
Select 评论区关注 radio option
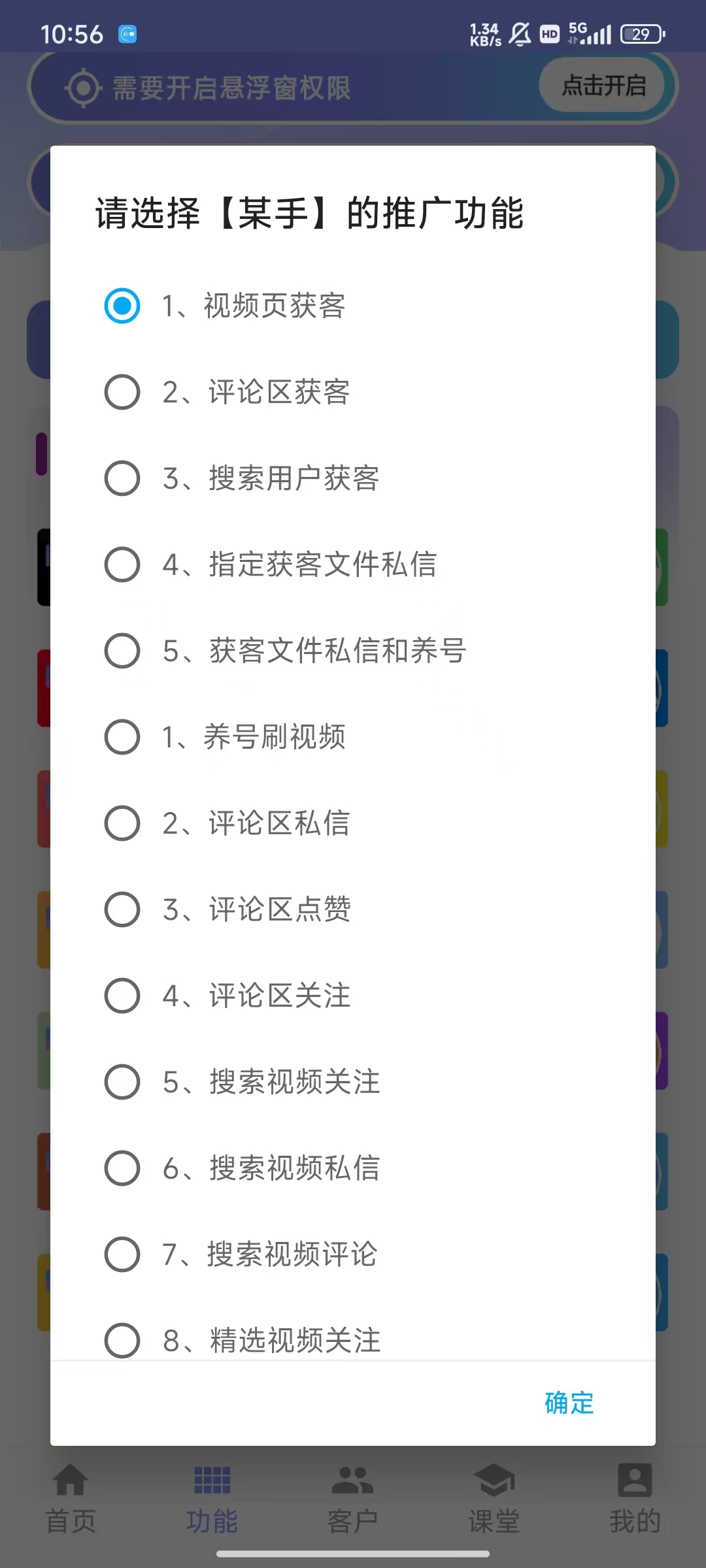[122, 996]
